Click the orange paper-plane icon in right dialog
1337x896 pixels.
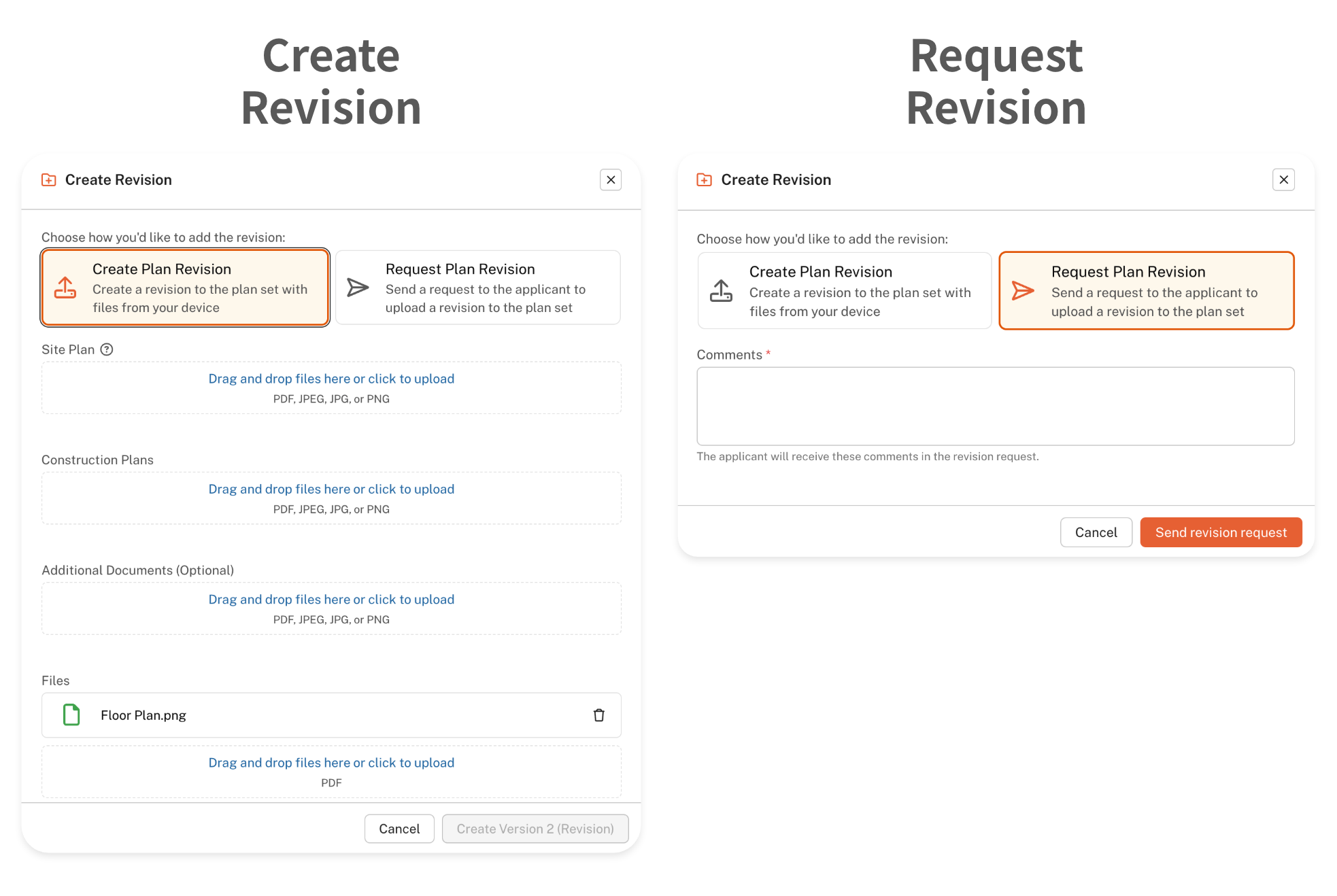pyautogui.click(x=1022, y=291)
